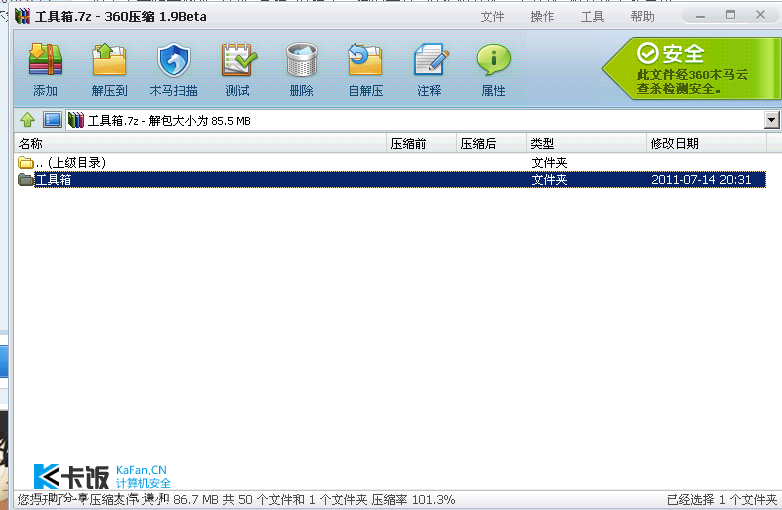This screenshot has height=510, width=782.
Task: Select the 工具箱 folder name
Action: pyautogui.click(x=53, y=179)
